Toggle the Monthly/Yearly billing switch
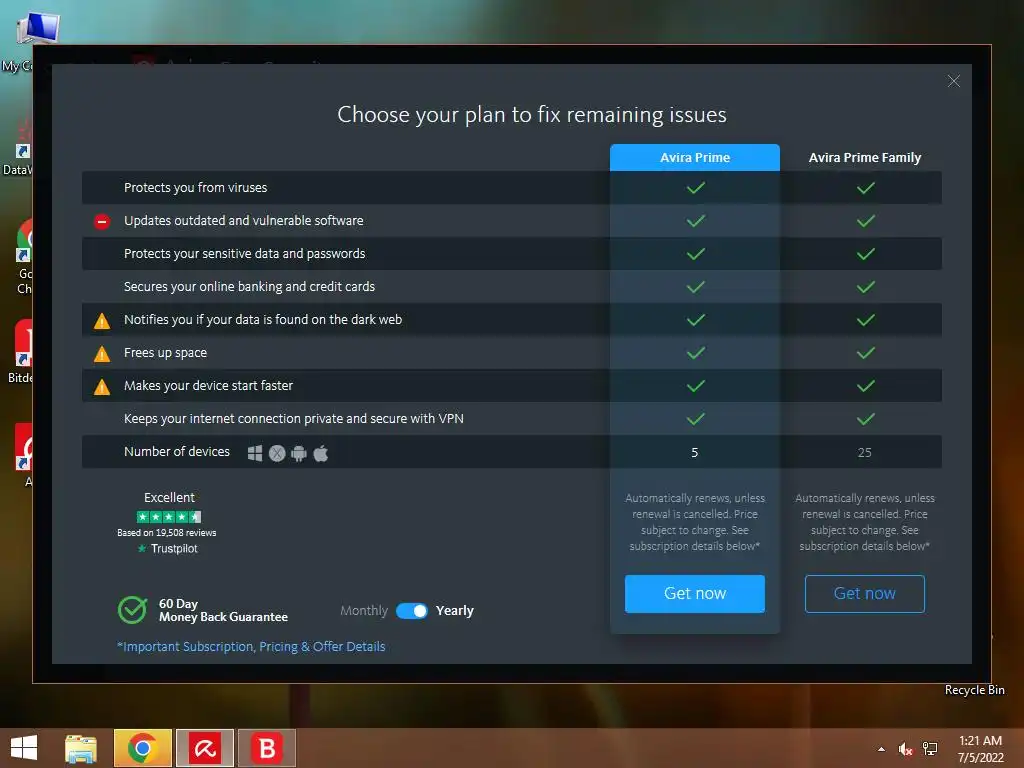1024x768 pixels. click(411, 611)
